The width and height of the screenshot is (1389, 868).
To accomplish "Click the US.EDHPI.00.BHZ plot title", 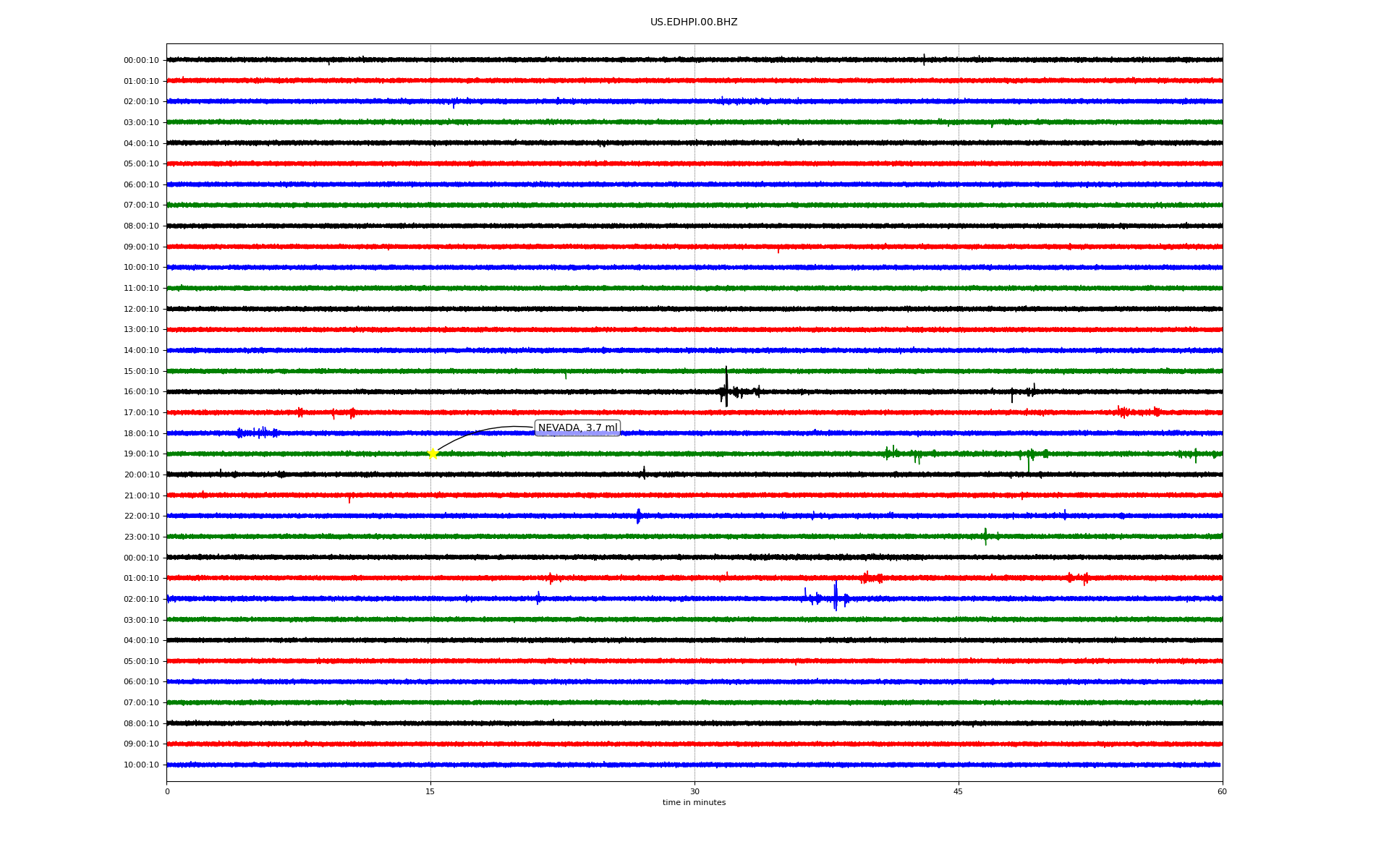I will point(694,22).
